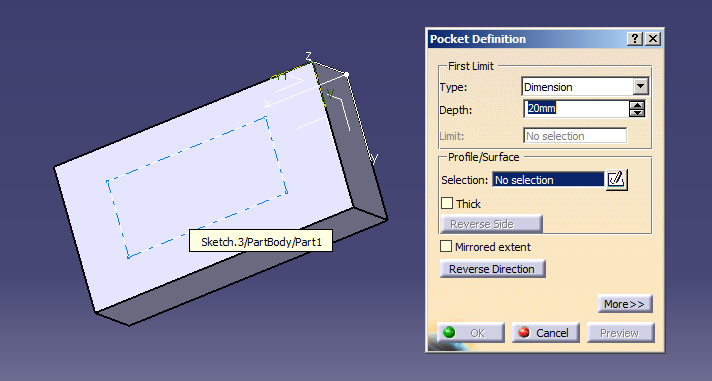Image resolution: width=712 pixels, height=381 pixels.
Task: Click the Reverse Direction button
Action: click(x=493, y=269)
